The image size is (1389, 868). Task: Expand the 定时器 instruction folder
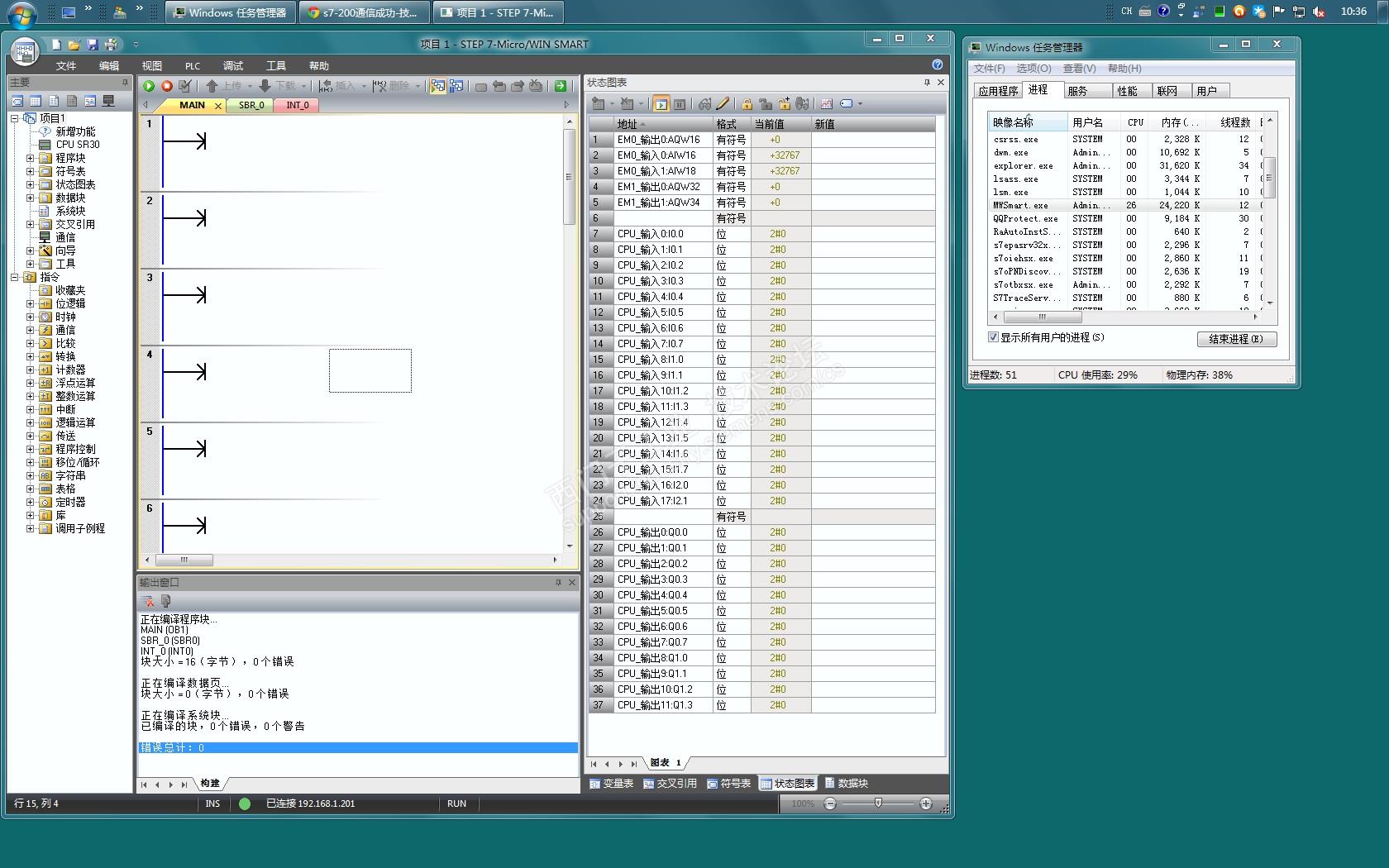[x=31, y=502]
